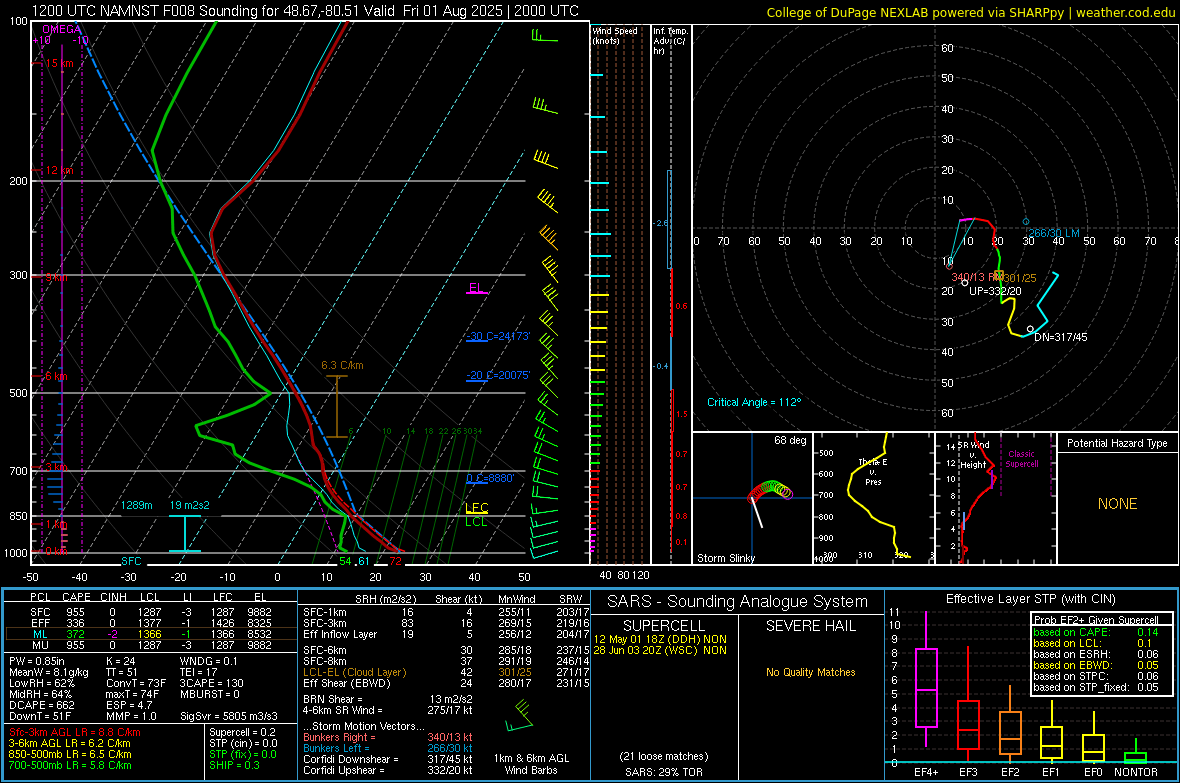1180x783 pixels.
Task: Click the magenta EF4+ box plot
Action: point(926,680)
